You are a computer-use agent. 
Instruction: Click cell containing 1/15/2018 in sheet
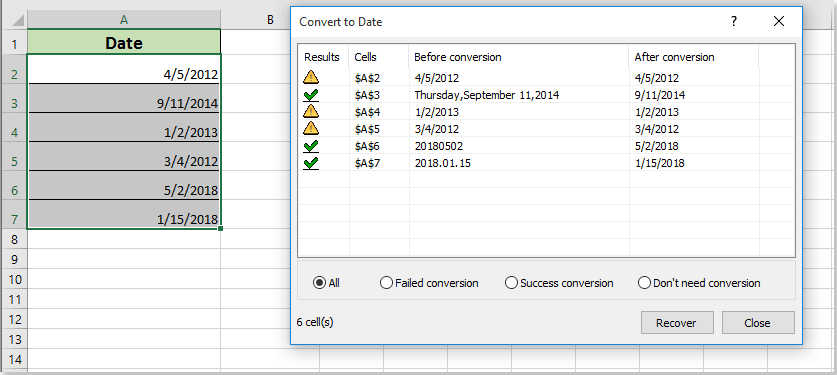pyautogui.click(x=124, y=214)
